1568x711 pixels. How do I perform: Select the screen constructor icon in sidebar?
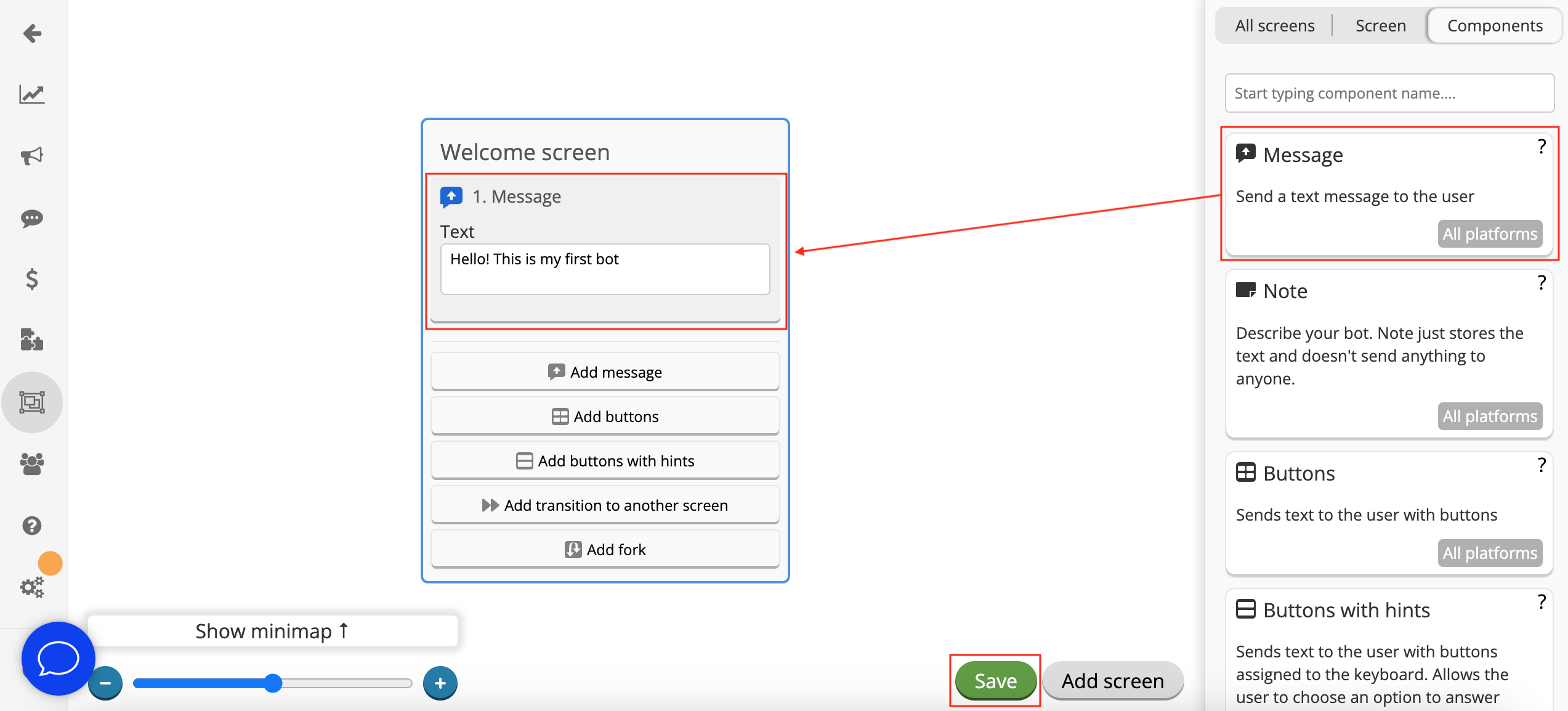pyautogui.click(x=32, y=402)
